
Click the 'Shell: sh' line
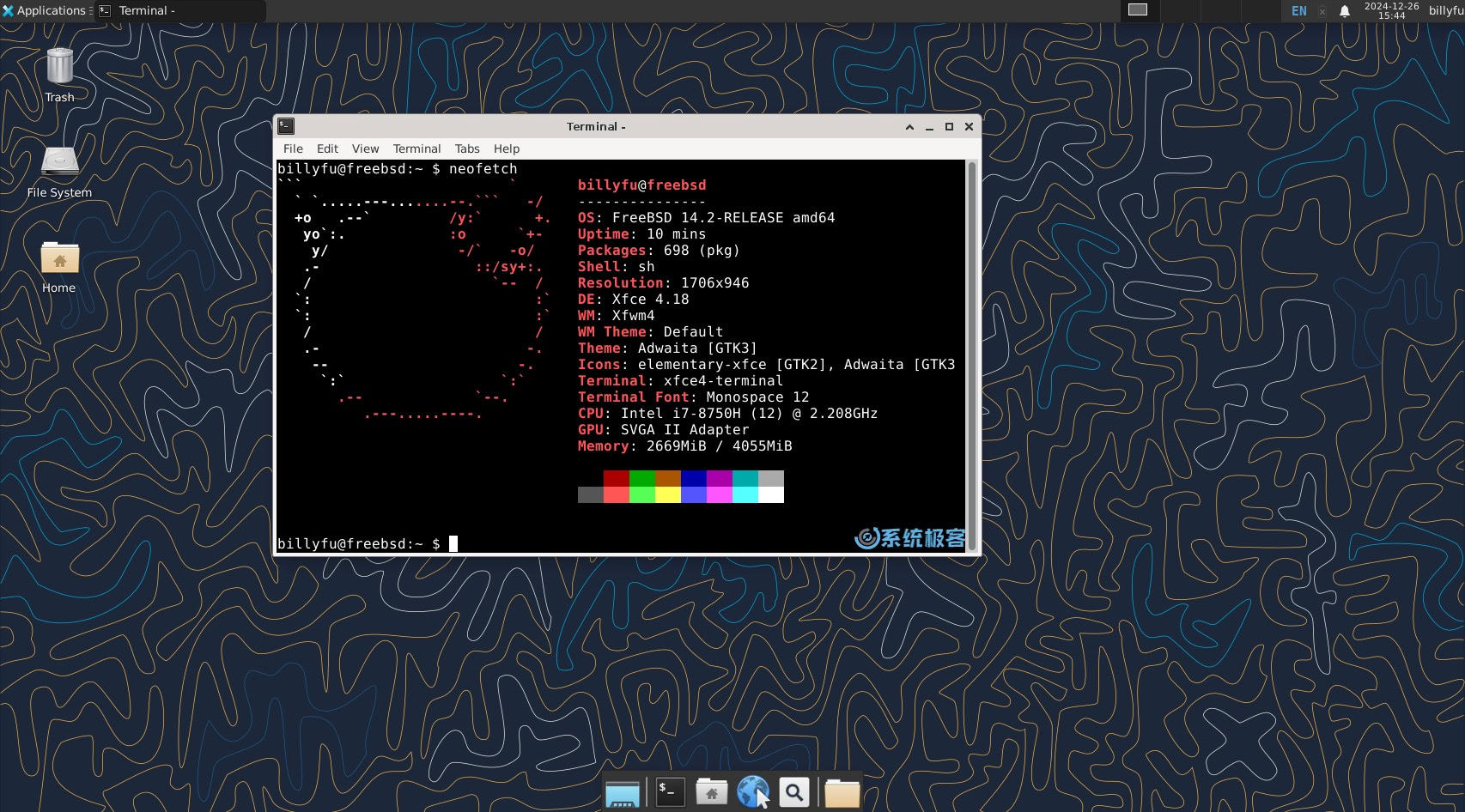pos(616,267)
